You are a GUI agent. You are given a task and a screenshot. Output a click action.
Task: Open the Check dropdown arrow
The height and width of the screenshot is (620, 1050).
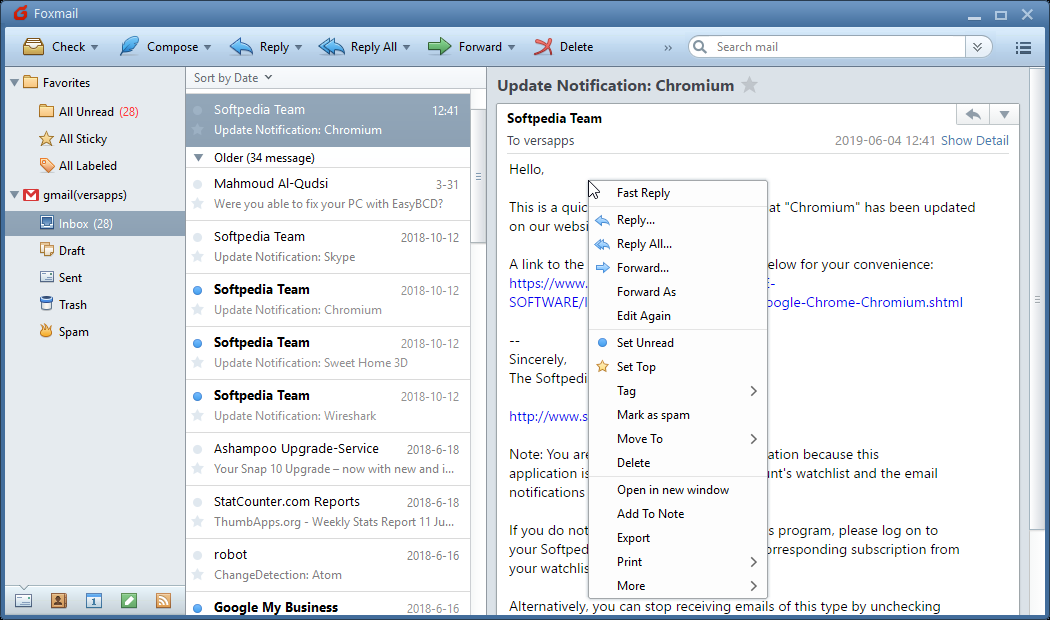coord(94,48)
